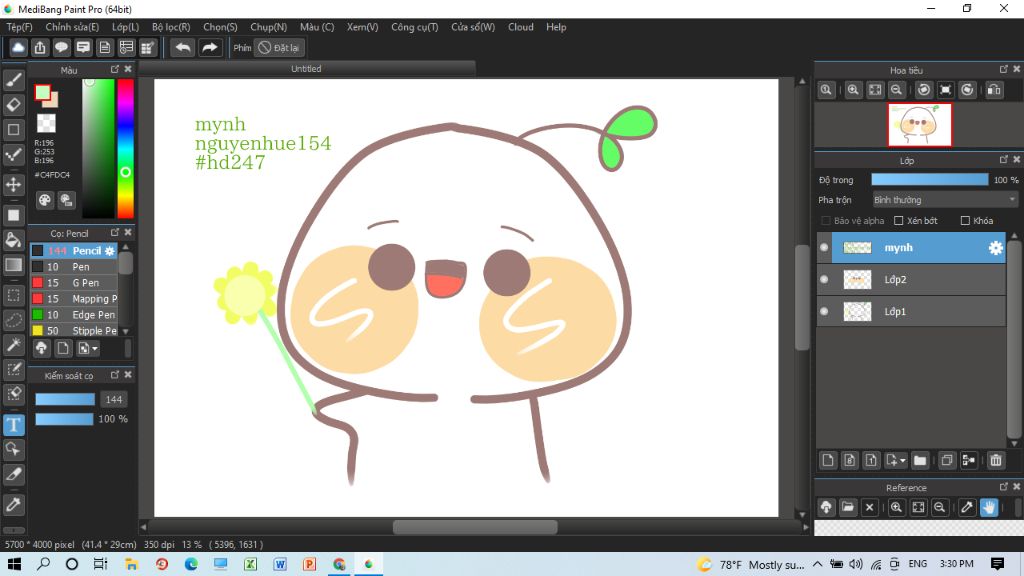
Task: Select the G Pen brush
Action: [x=74, y=283]
